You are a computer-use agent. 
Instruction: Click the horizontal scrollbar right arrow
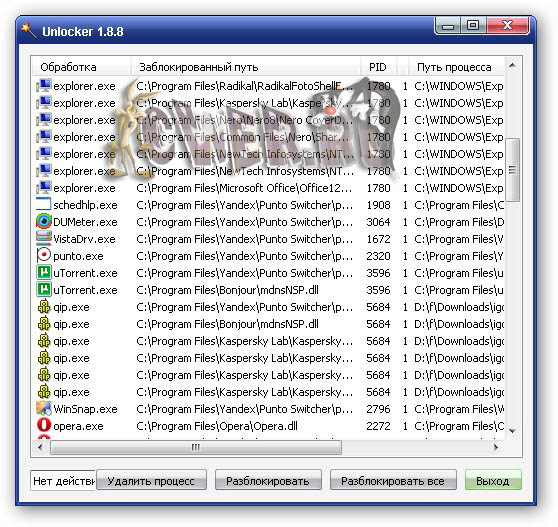pos(496,447)
